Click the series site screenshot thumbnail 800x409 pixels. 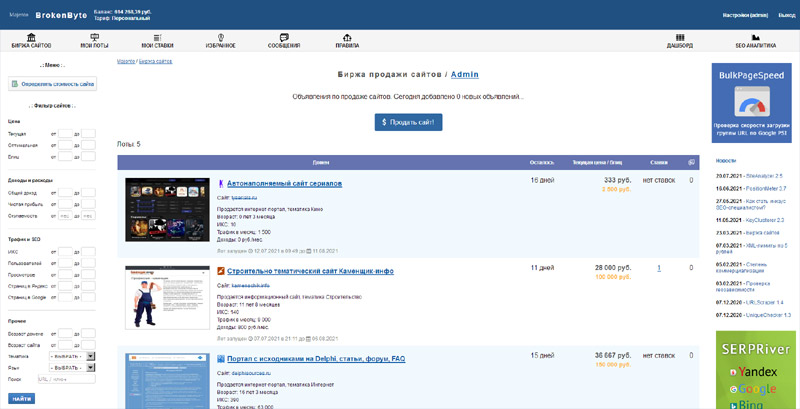coord(167,210)
